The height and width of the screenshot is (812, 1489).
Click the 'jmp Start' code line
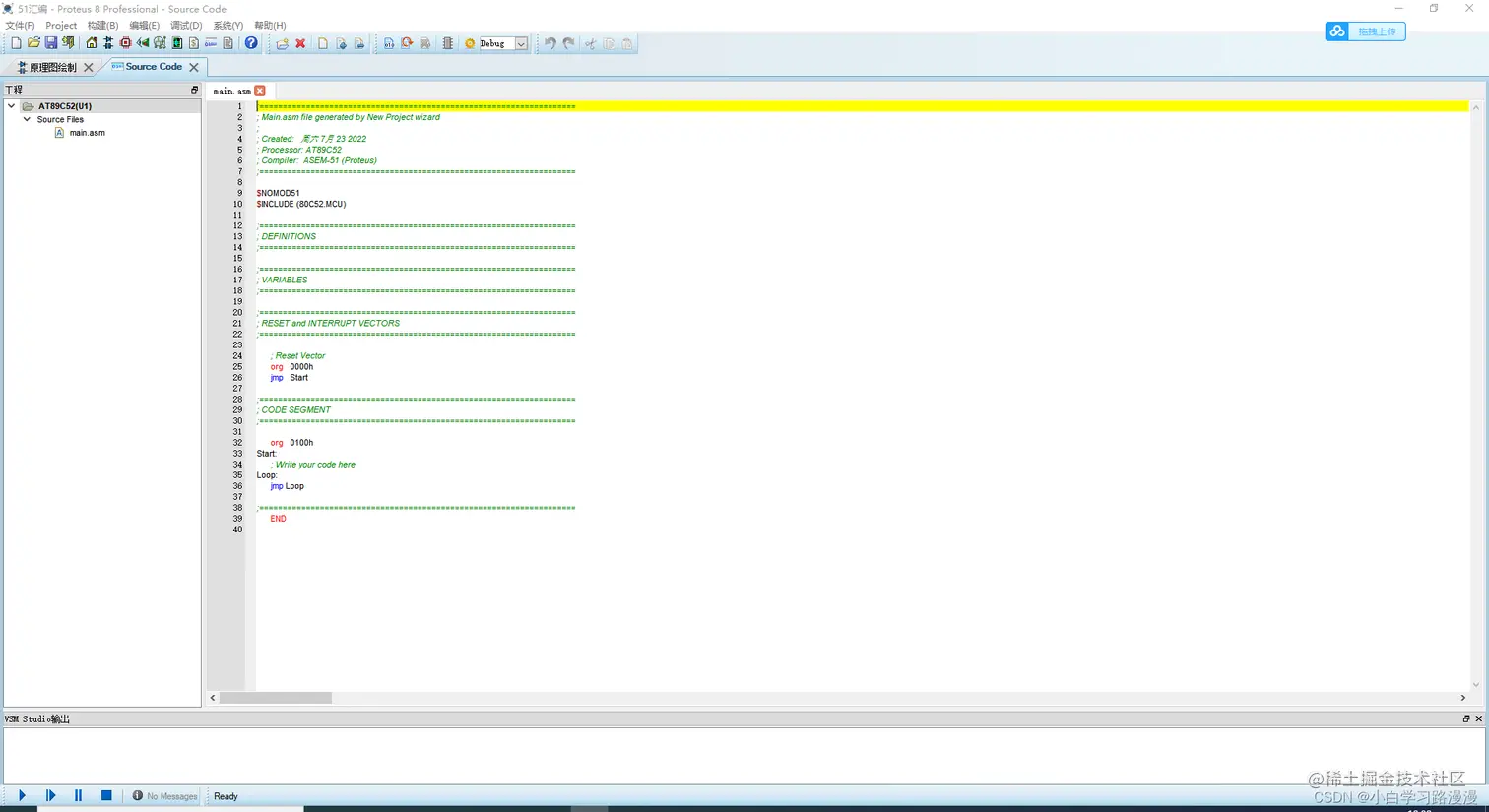(x=289, y=378)
